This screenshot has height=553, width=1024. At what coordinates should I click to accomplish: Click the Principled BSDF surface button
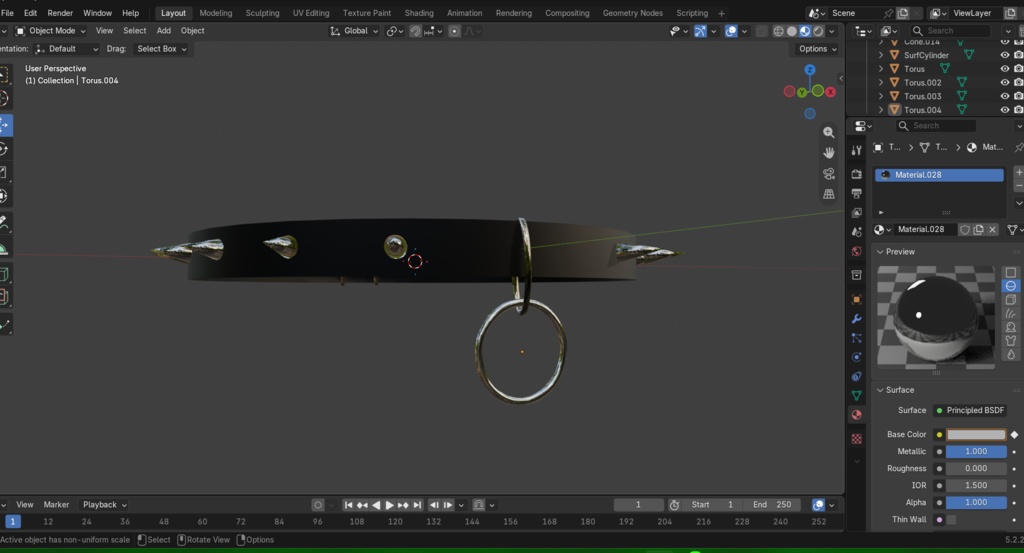pyautogui.click(x=970, y=410)
